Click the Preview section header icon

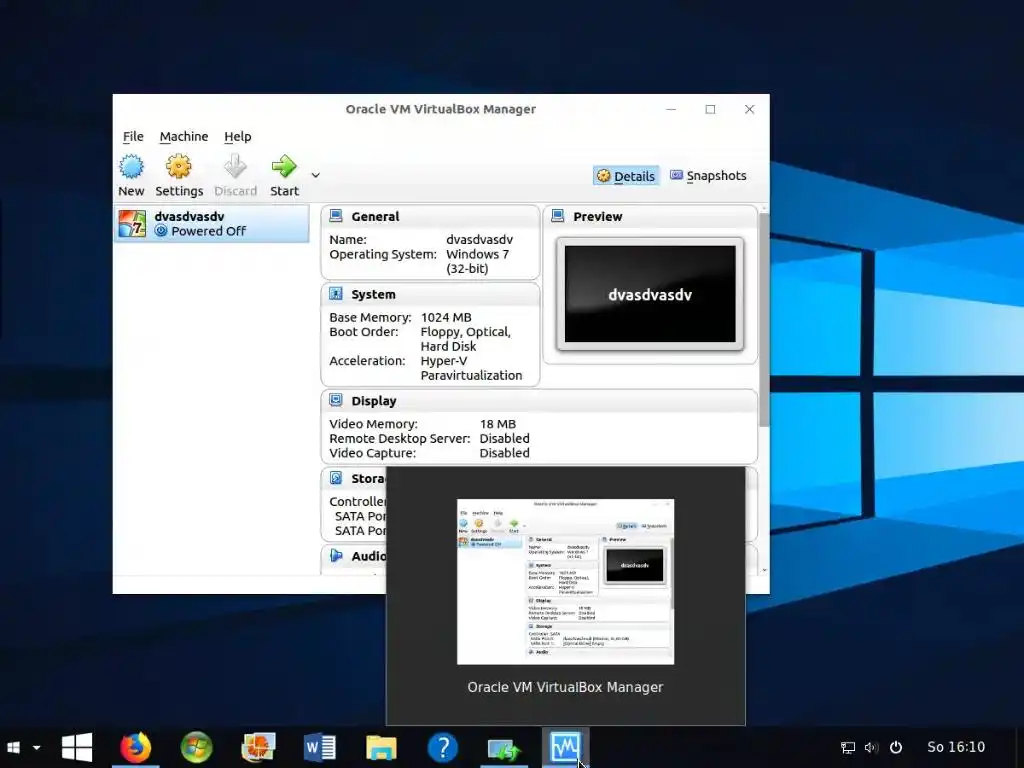[558, 216]
